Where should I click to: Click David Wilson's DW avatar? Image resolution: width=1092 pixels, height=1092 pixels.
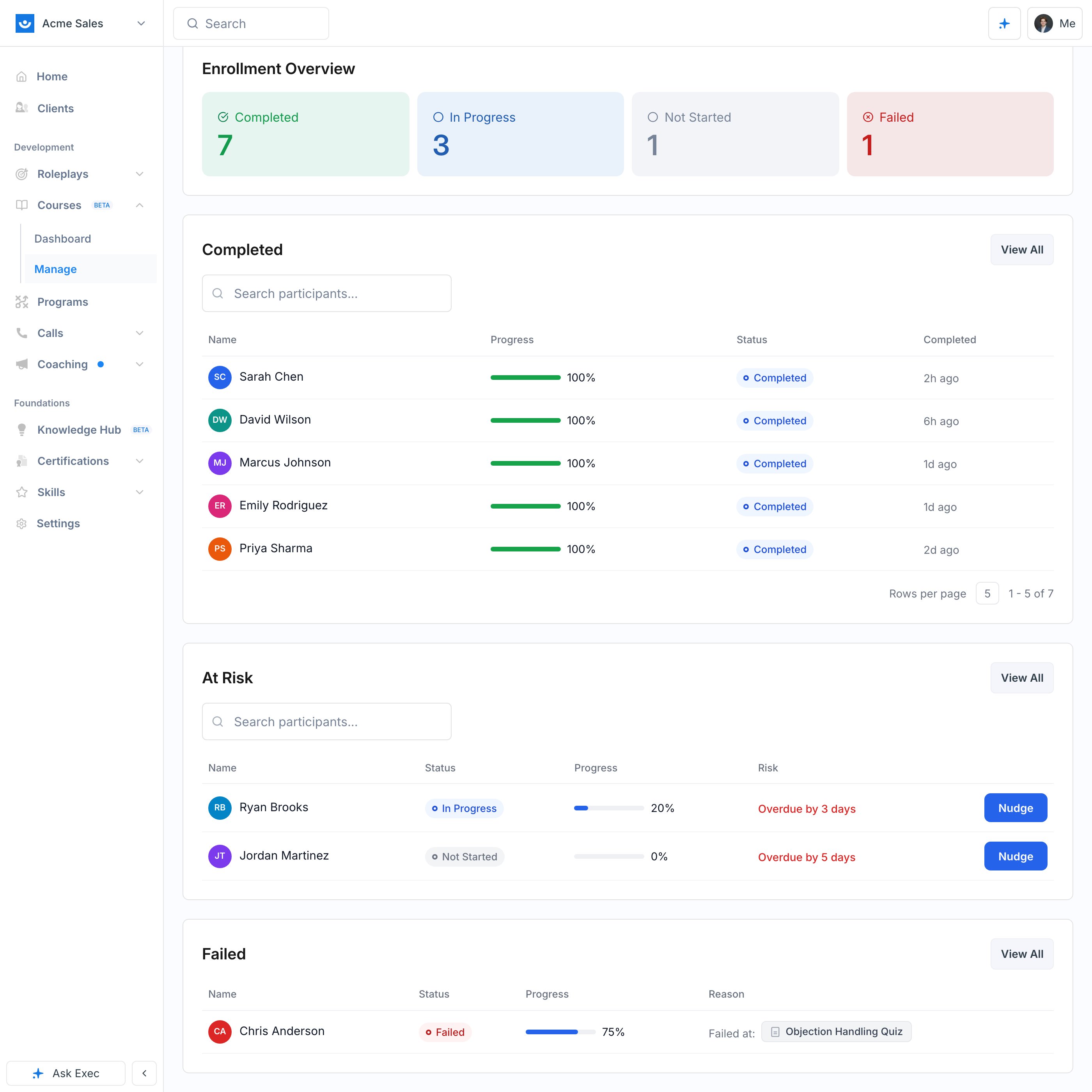click(x=220, y=420)
